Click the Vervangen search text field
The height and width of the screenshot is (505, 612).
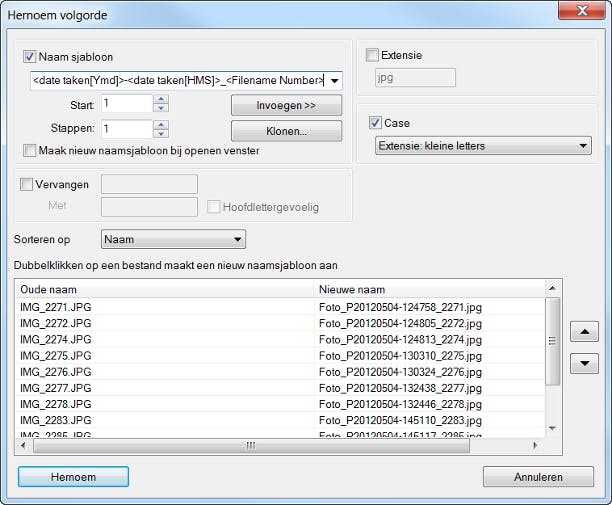[149, 184]
